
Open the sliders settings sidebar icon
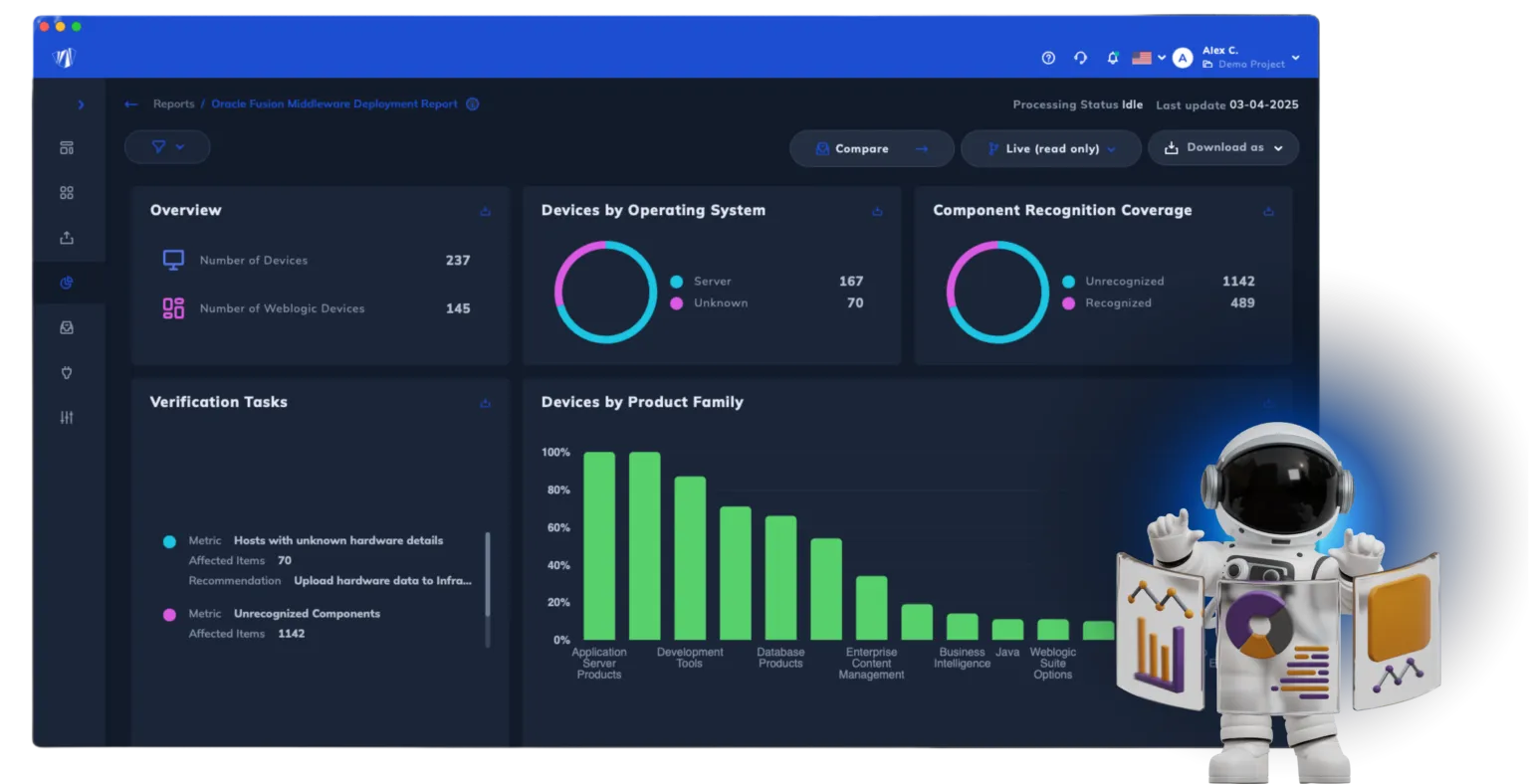click(67, 418)
